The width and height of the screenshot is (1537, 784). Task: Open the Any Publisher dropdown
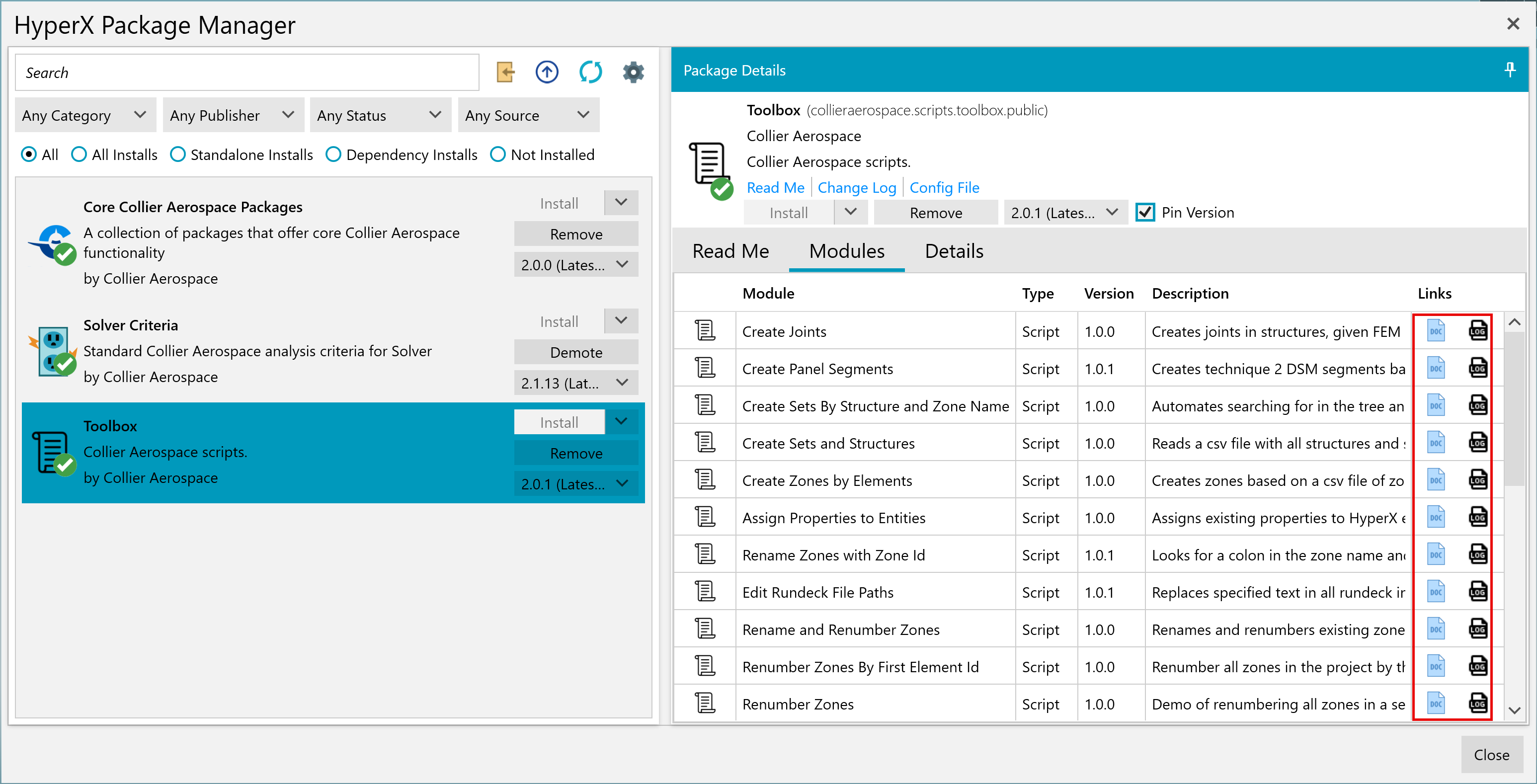tap(233, 115)
